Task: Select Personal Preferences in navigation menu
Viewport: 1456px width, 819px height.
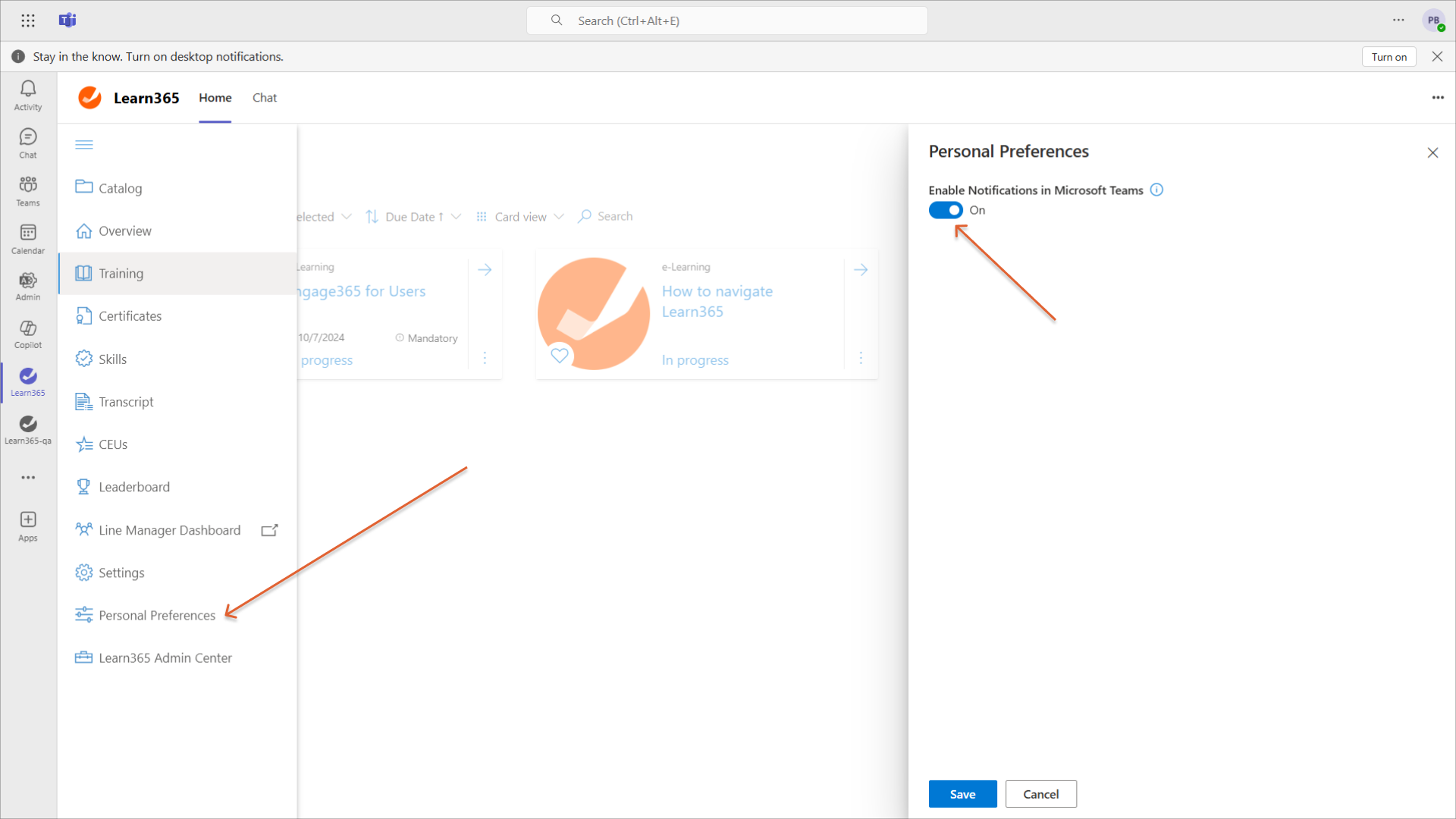Action: tap(157, 615)
